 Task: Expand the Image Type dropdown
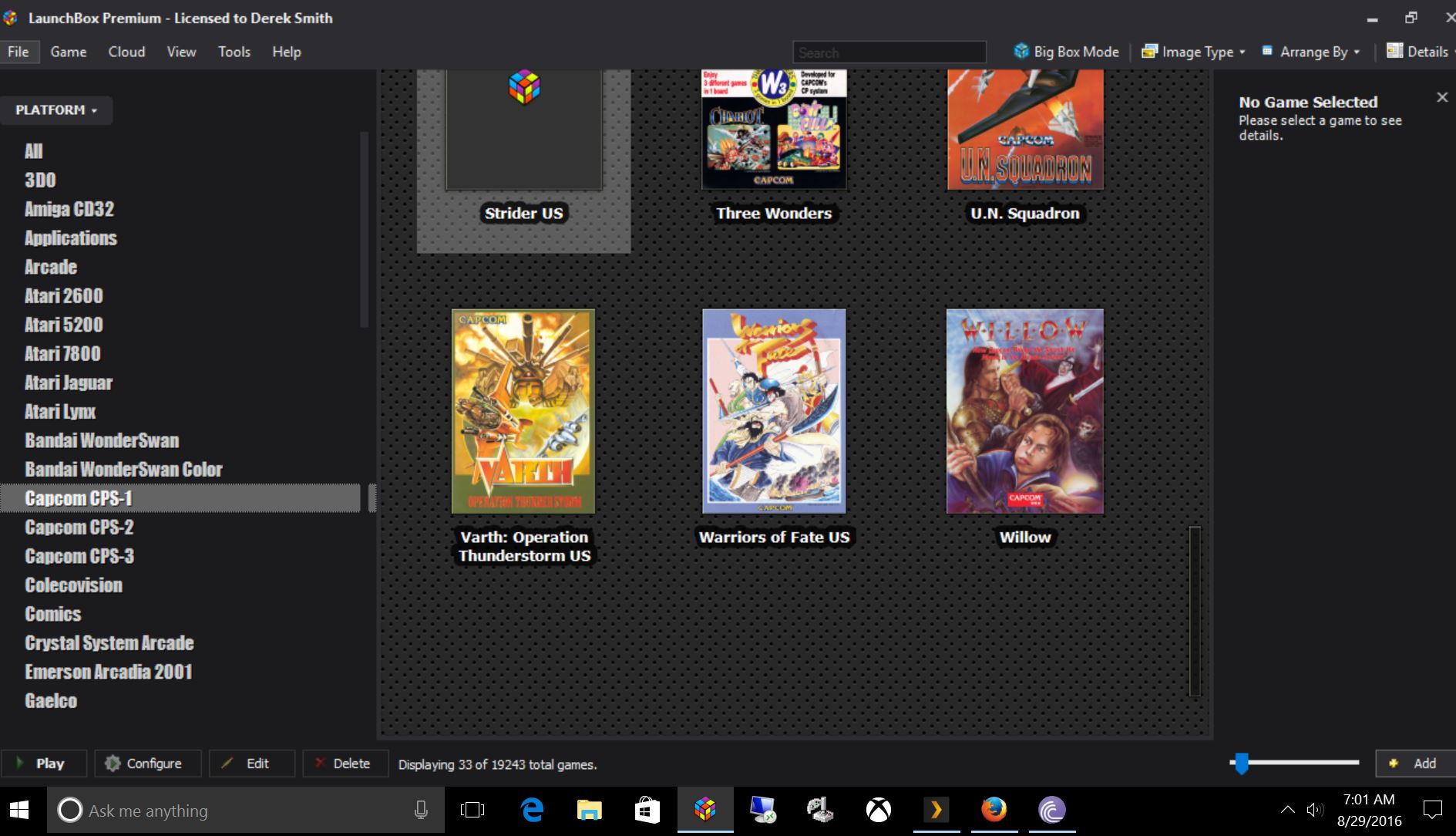[x=1193, y=52]
